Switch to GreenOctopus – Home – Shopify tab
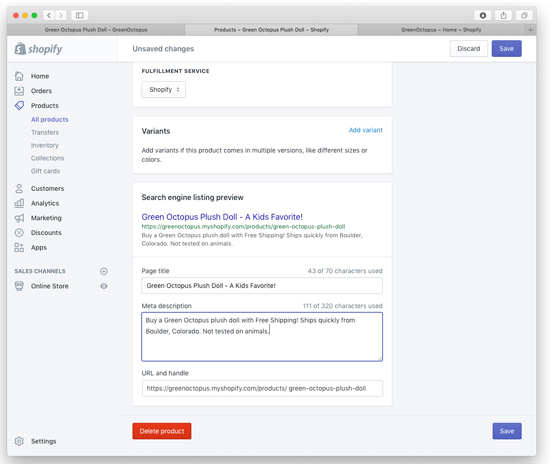Viewport: 550px width, 464px height. click(441, 30)
